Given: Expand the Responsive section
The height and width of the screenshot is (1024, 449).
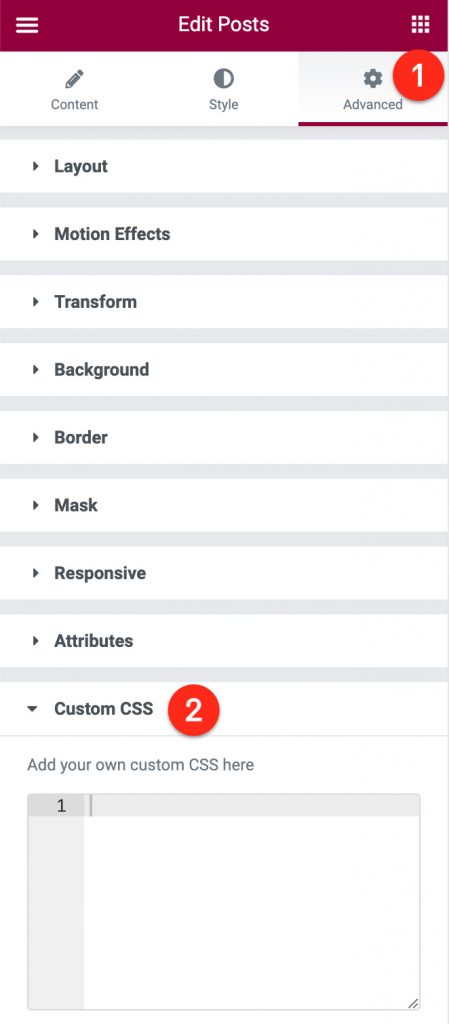Looking at the screenshot, I should pyautogui.click(x=224, y=573).
